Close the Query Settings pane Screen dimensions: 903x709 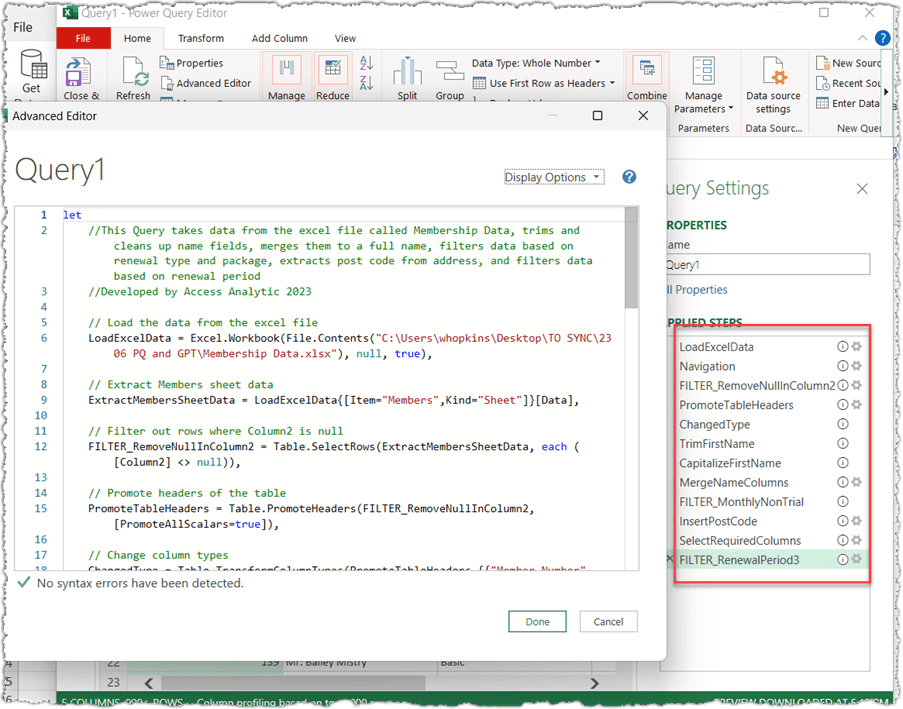point(862,189)
